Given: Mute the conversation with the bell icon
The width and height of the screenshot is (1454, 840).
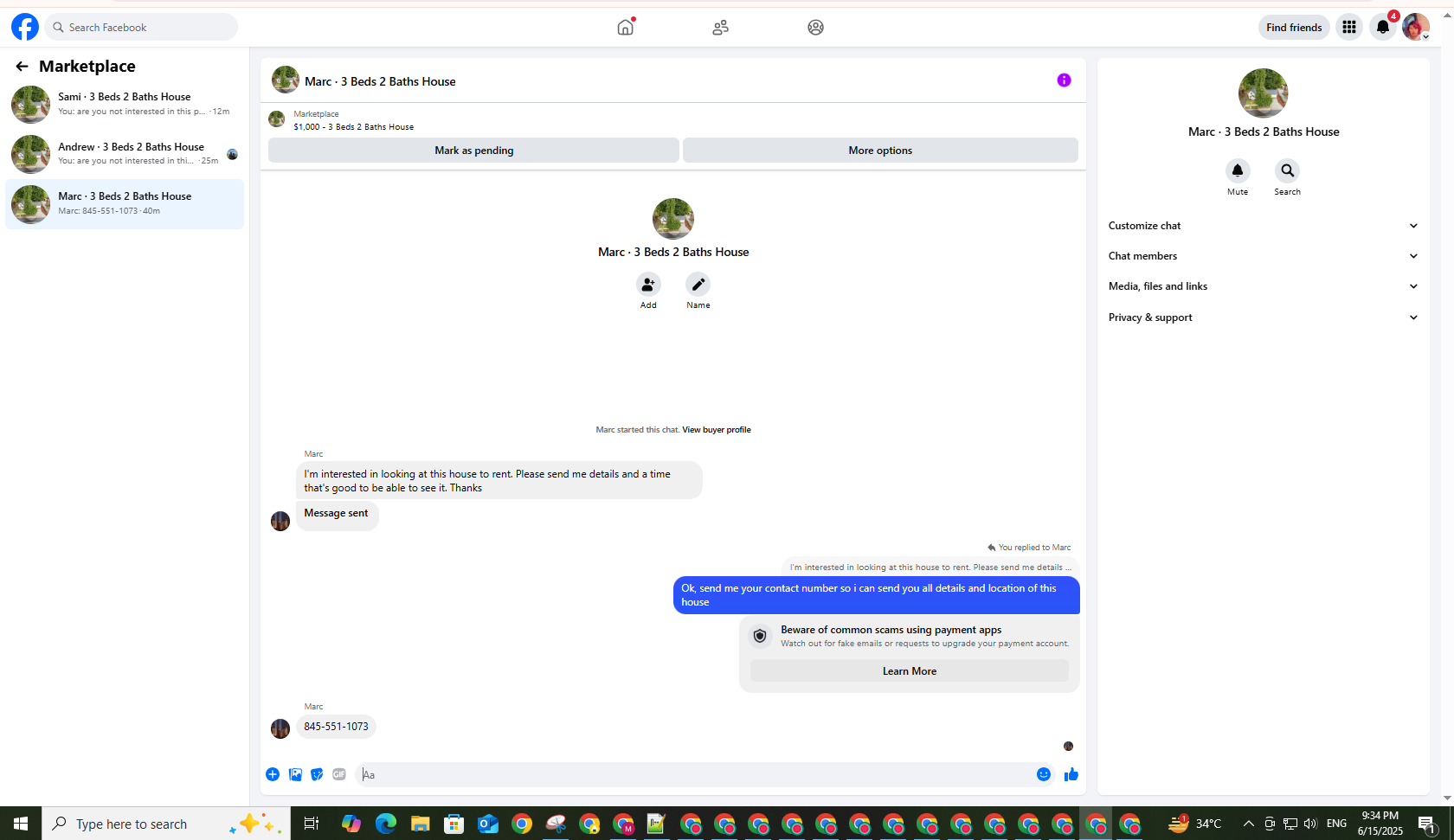Looking at the screenshot, I should coord(1238,170).
